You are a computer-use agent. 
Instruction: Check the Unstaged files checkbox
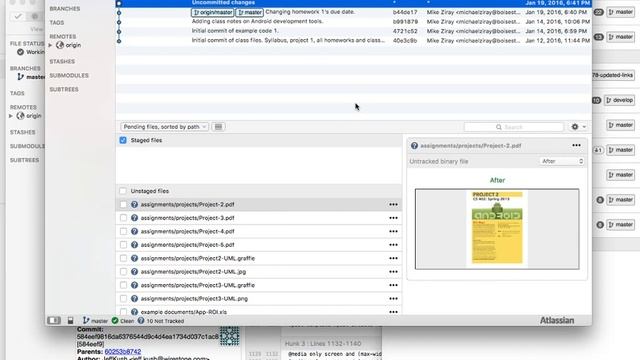[123, 191]
